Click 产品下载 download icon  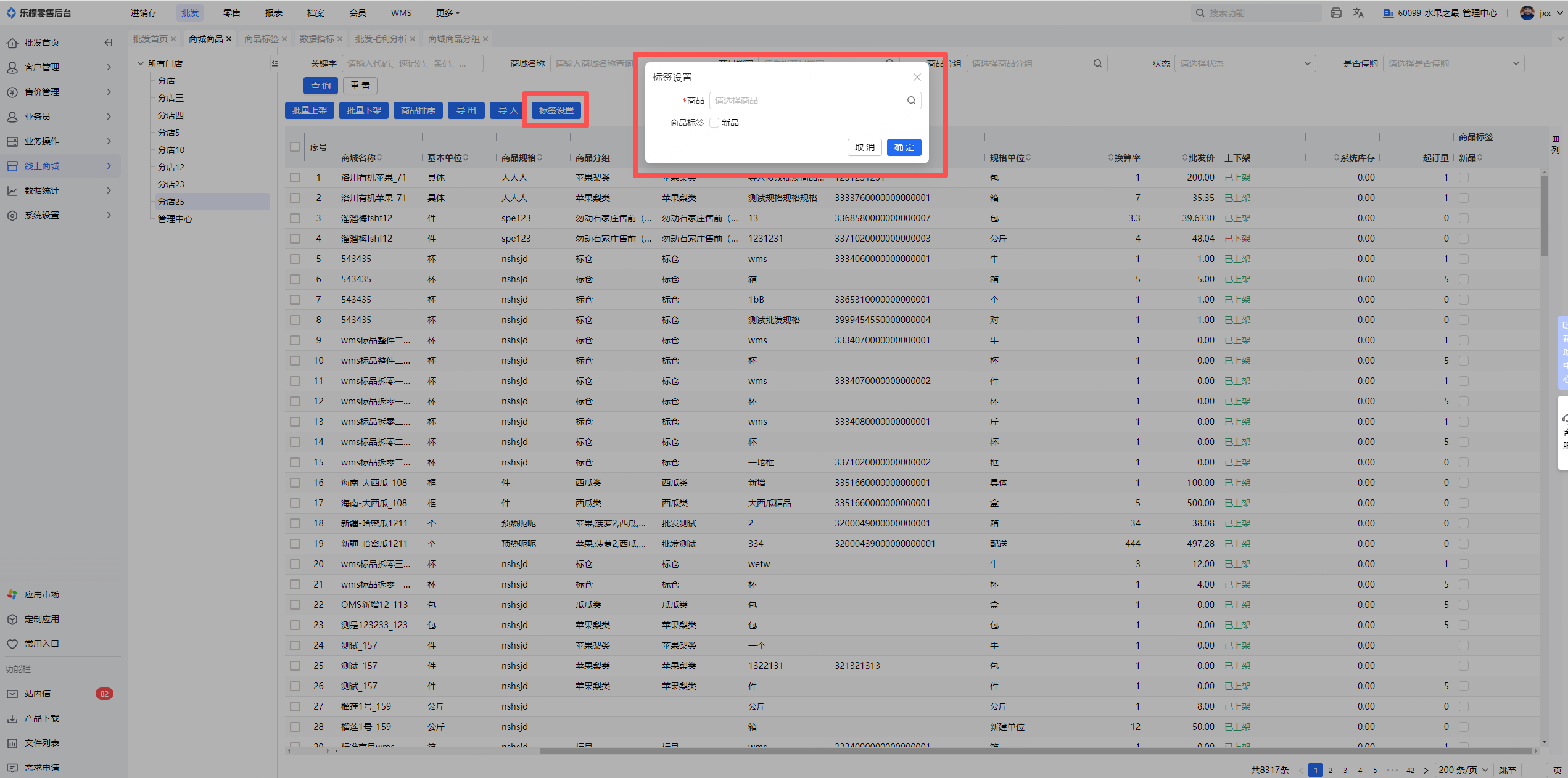[12, 718]
